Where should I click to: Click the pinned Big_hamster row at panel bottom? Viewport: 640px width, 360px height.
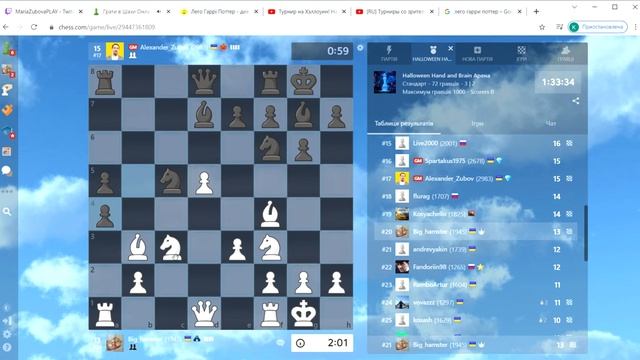point(477,345)
